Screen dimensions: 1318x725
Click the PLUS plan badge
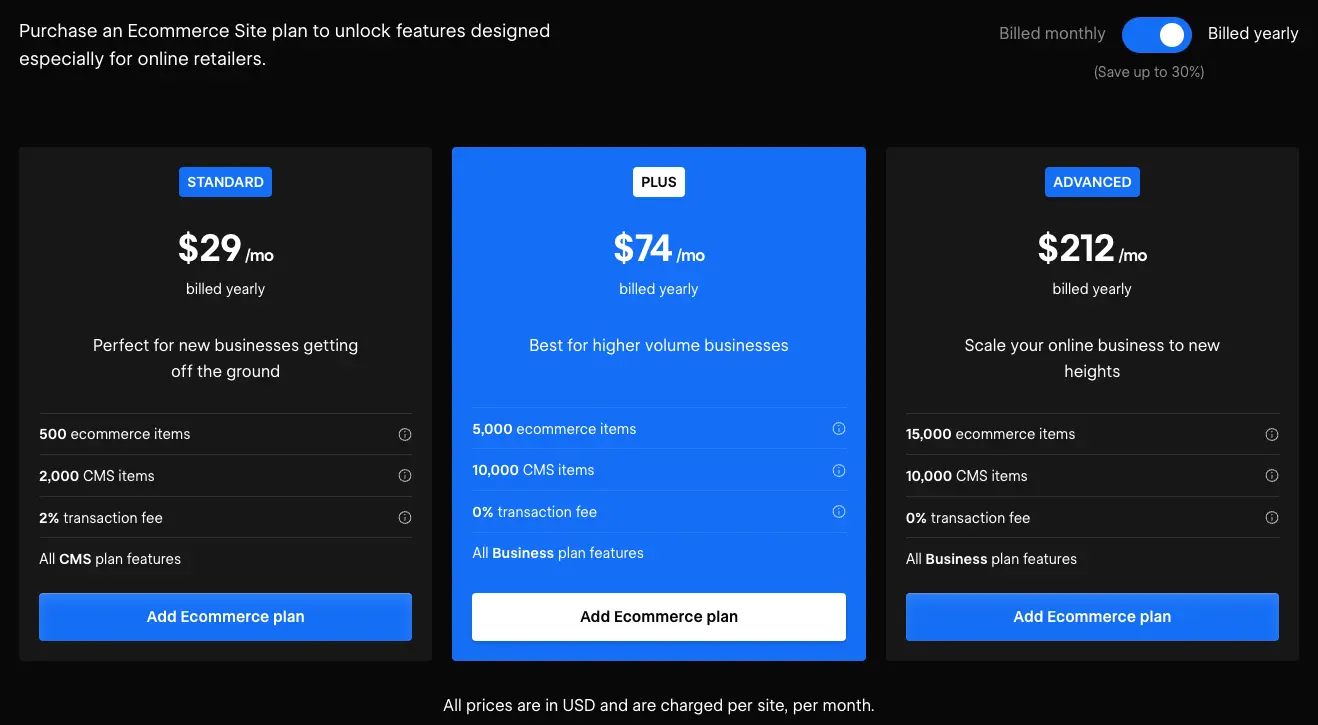point(659,182)
